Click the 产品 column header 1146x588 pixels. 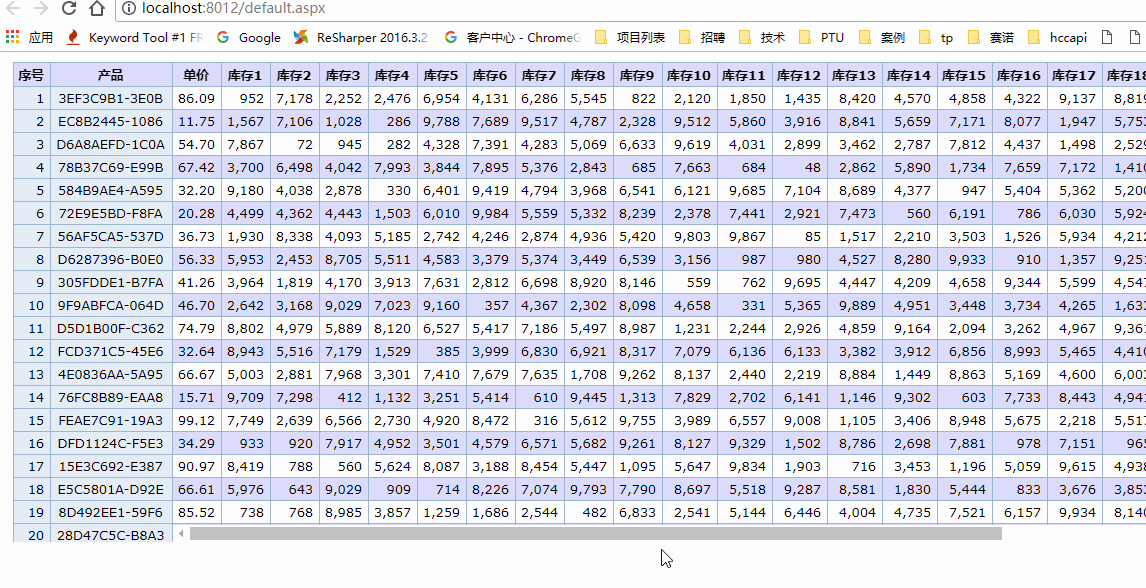coord(111,75)
